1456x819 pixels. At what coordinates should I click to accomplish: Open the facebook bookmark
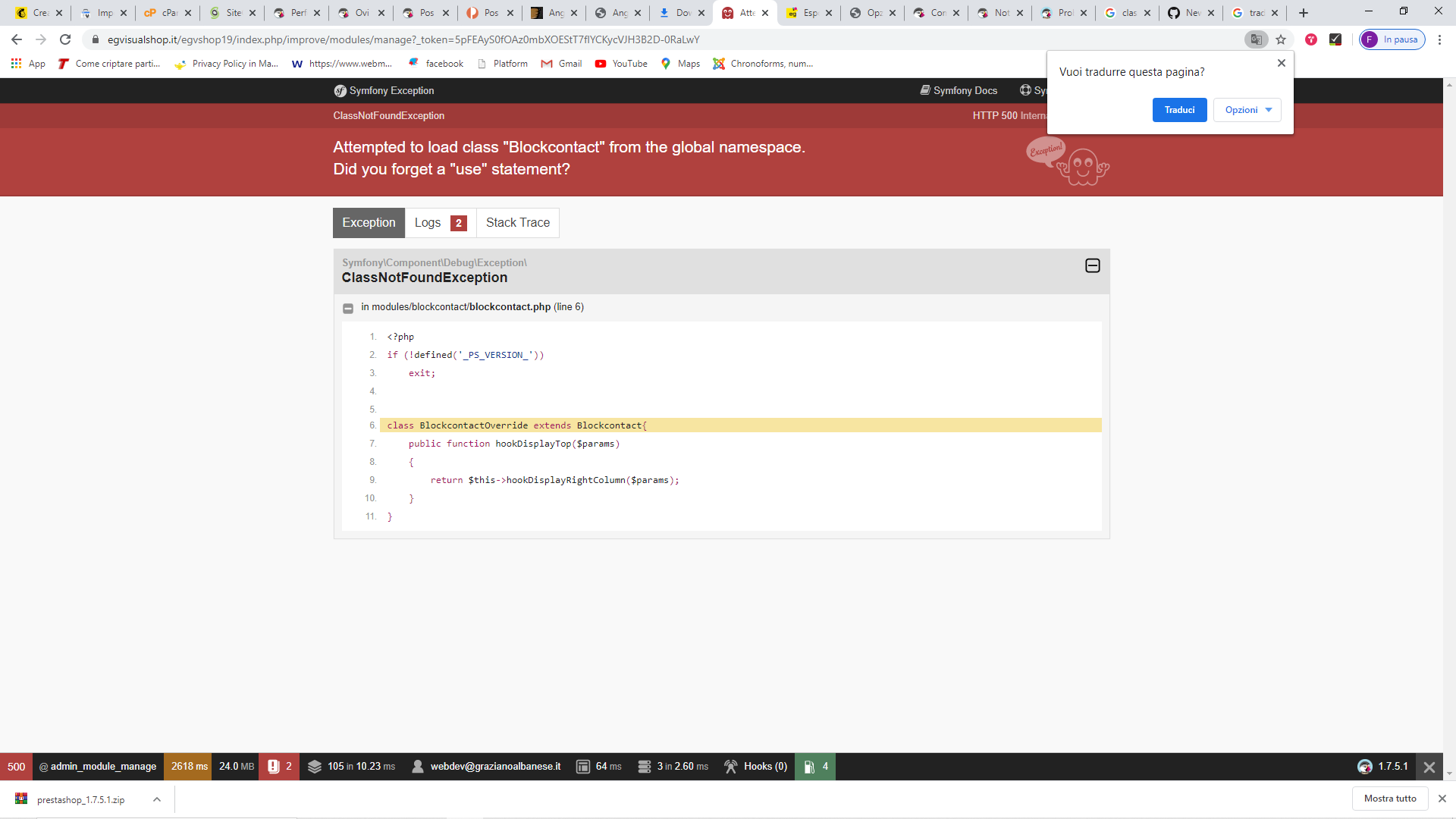coord(436,64)
